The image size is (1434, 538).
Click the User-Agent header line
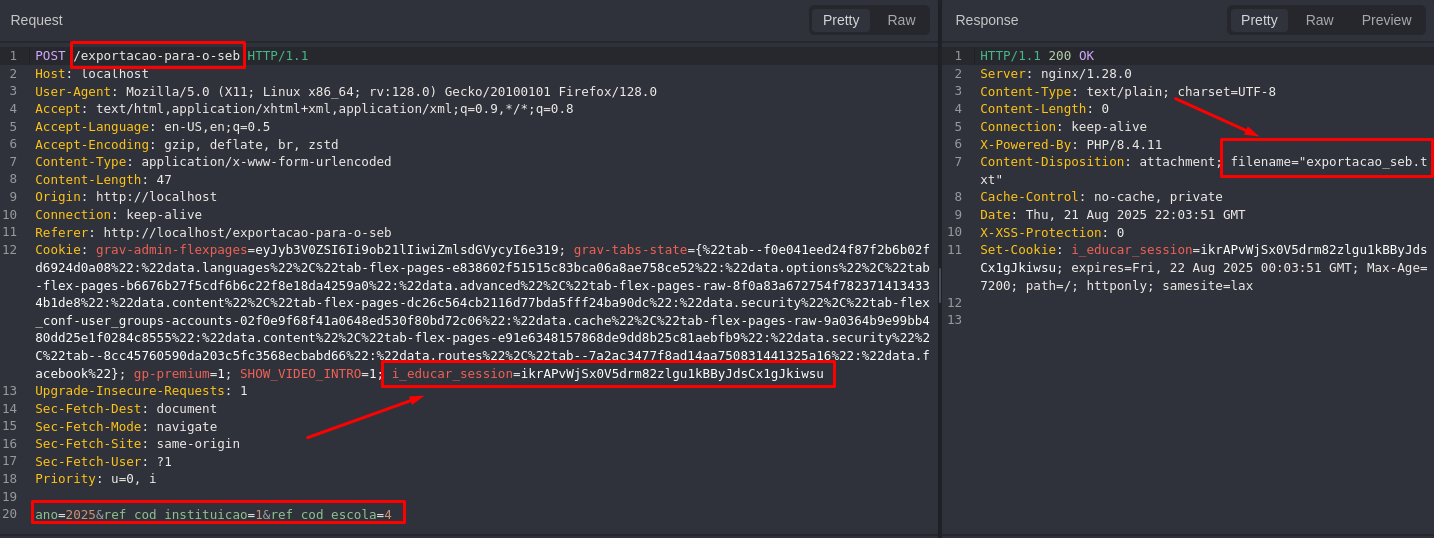(346, 92)
